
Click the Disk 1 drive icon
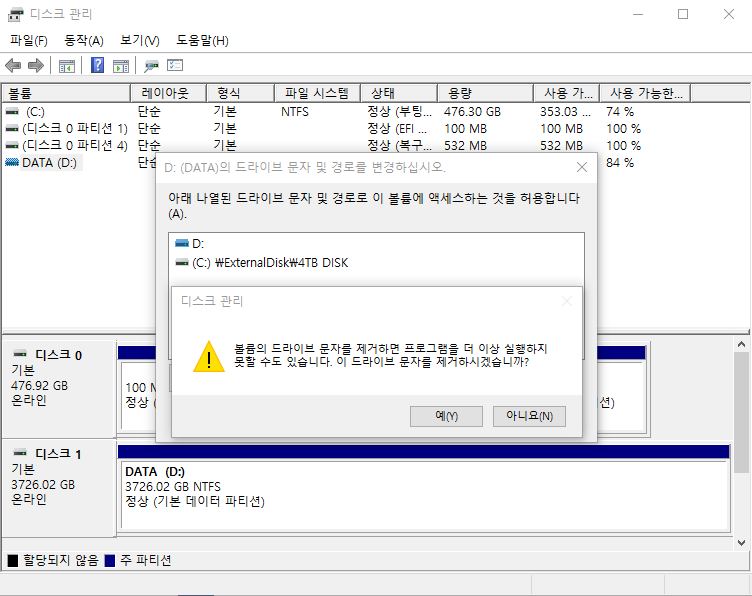click(20, 453)
